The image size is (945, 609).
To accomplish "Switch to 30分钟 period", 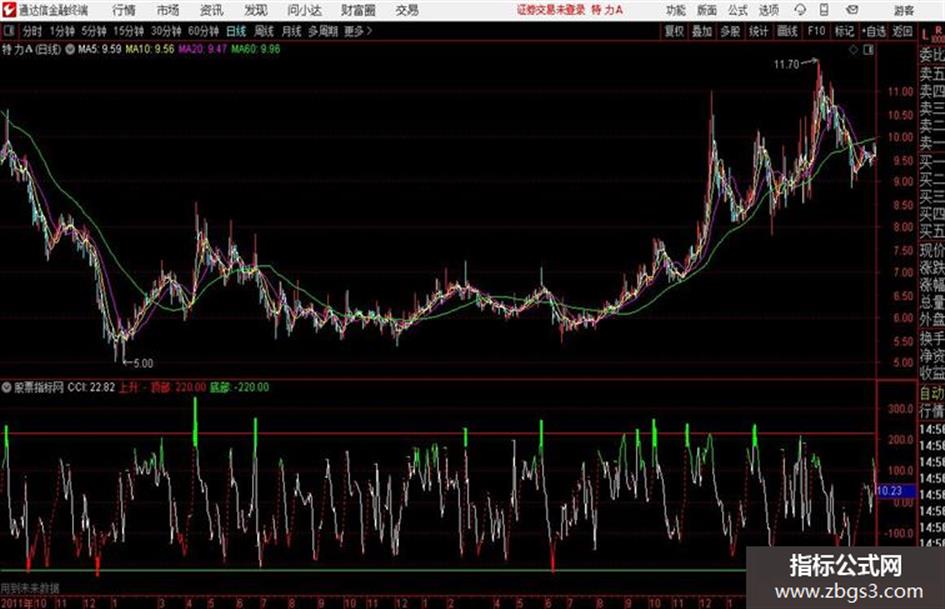I will pyautogui.click(x=166, y=31).
